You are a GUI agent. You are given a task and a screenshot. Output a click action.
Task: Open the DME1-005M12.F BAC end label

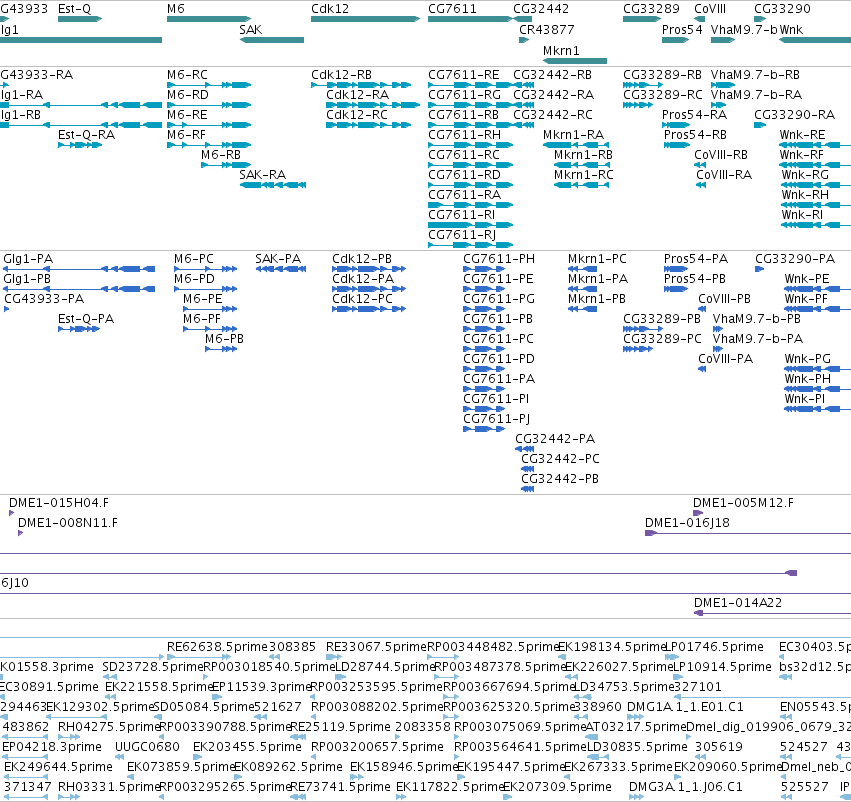[743, 502]
